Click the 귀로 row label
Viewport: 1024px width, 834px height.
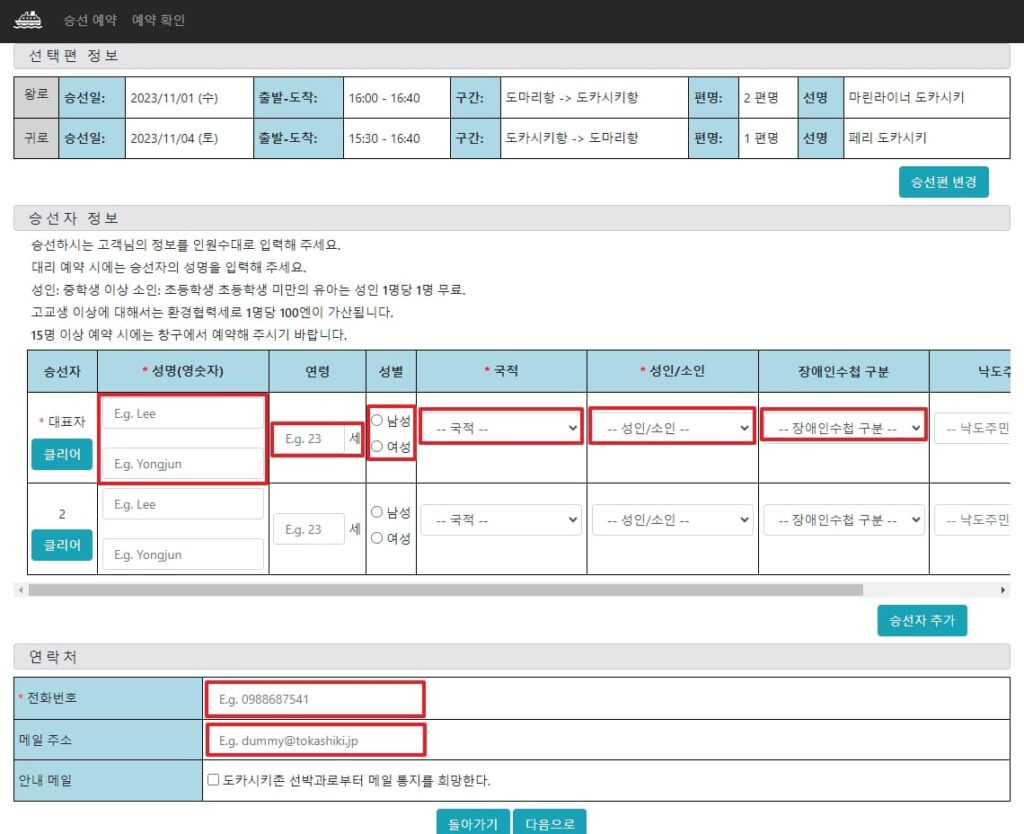(37, 138)
